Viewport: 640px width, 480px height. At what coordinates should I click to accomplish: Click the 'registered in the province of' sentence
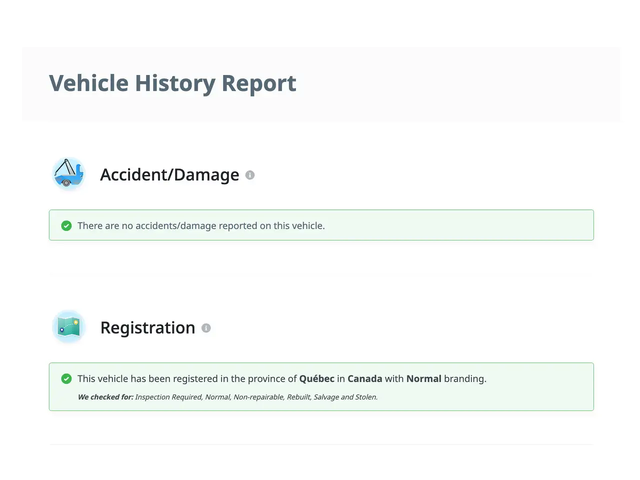[x=282, y=379]
